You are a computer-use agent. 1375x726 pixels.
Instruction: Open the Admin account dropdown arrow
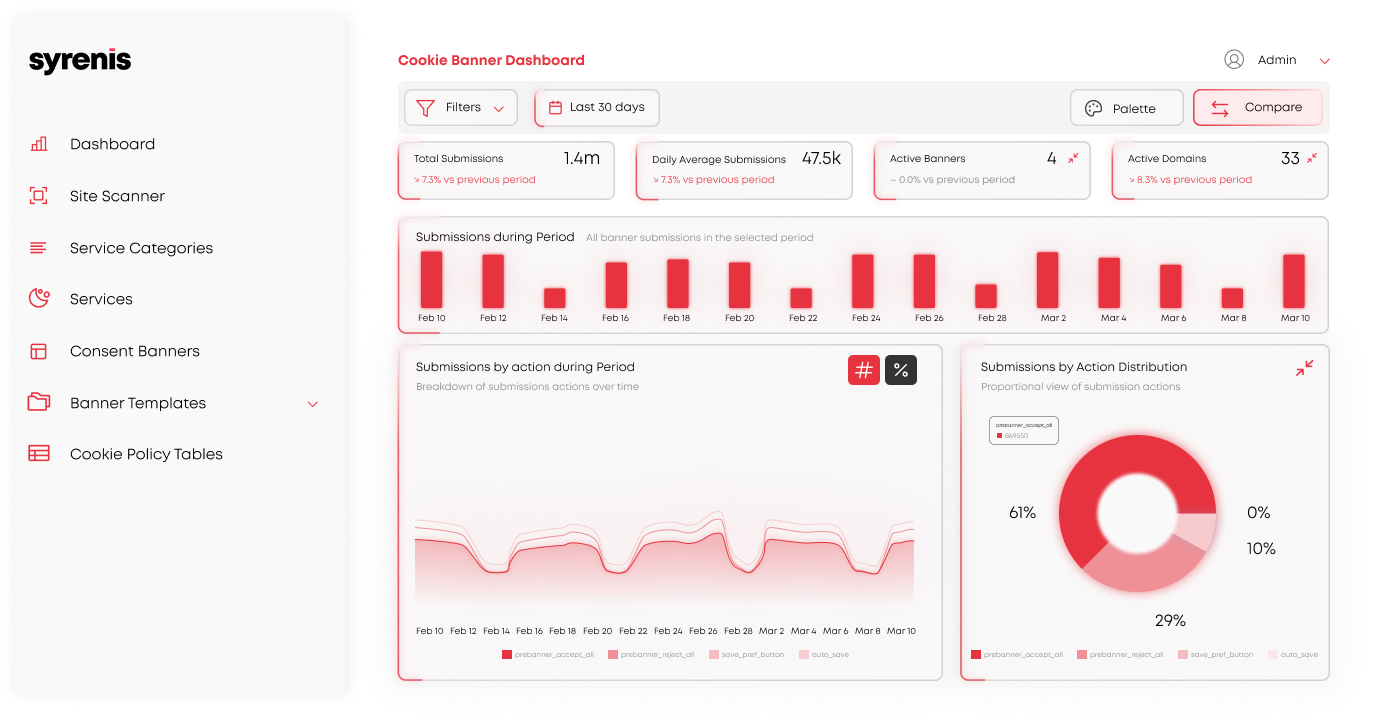click(1325, 61)
